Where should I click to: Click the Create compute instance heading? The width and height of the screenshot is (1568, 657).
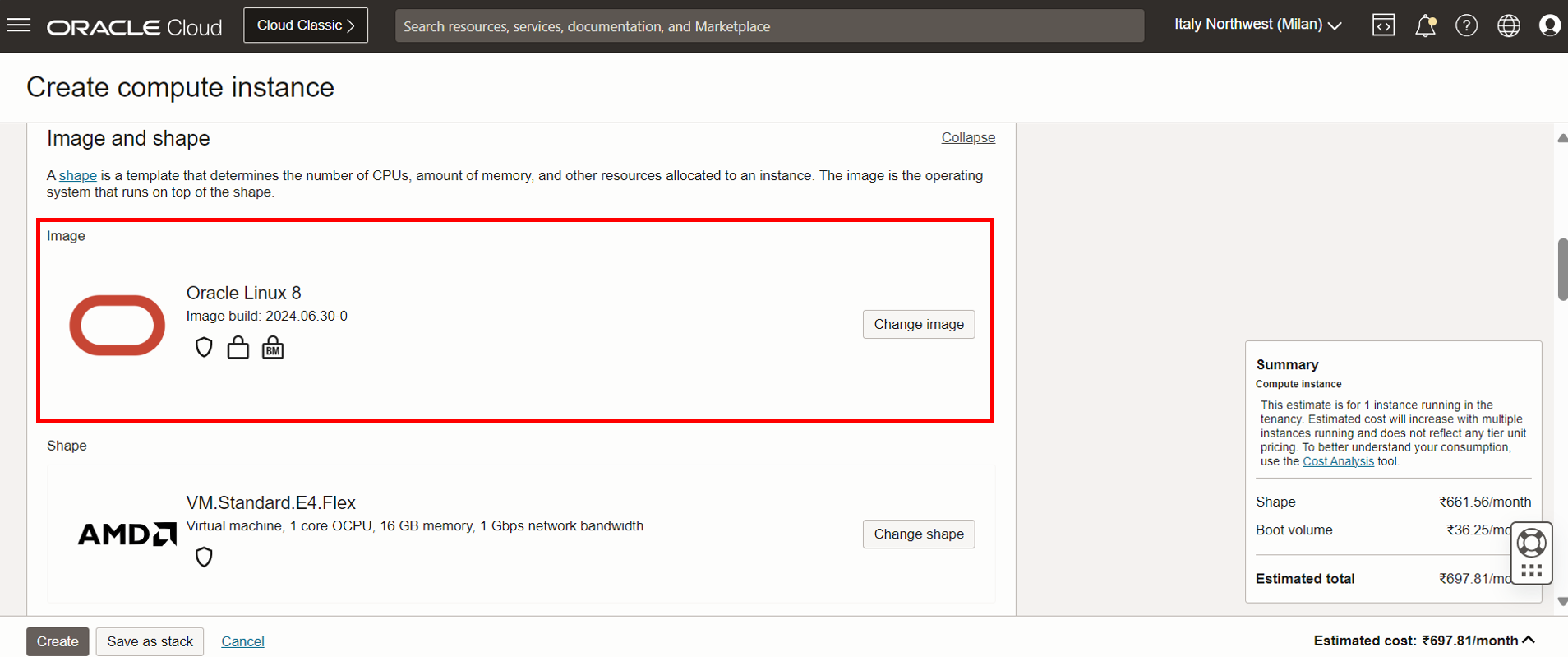point(180,87)
